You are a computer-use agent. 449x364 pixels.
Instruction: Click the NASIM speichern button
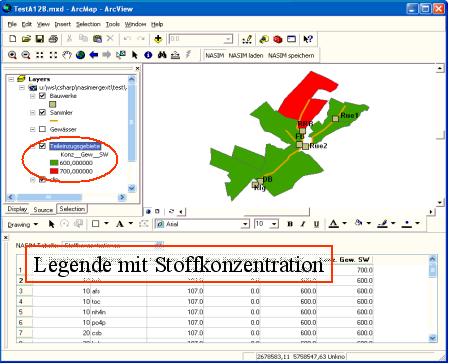pos(291,55)
